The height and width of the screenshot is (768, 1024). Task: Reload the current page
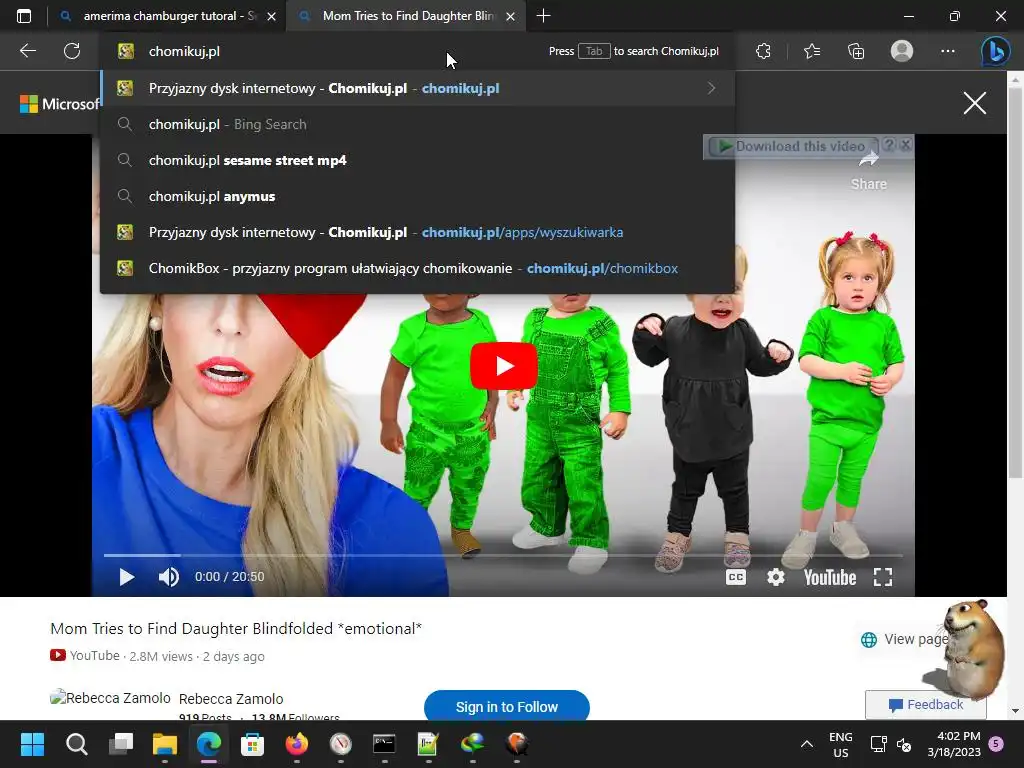[x=72, y=51]
